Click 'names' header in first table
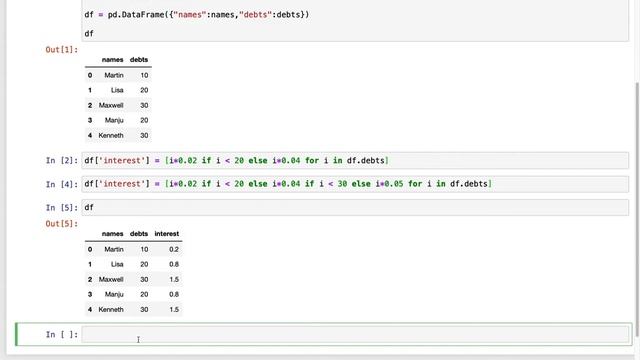The image size is (640, 360). [112, 60]
